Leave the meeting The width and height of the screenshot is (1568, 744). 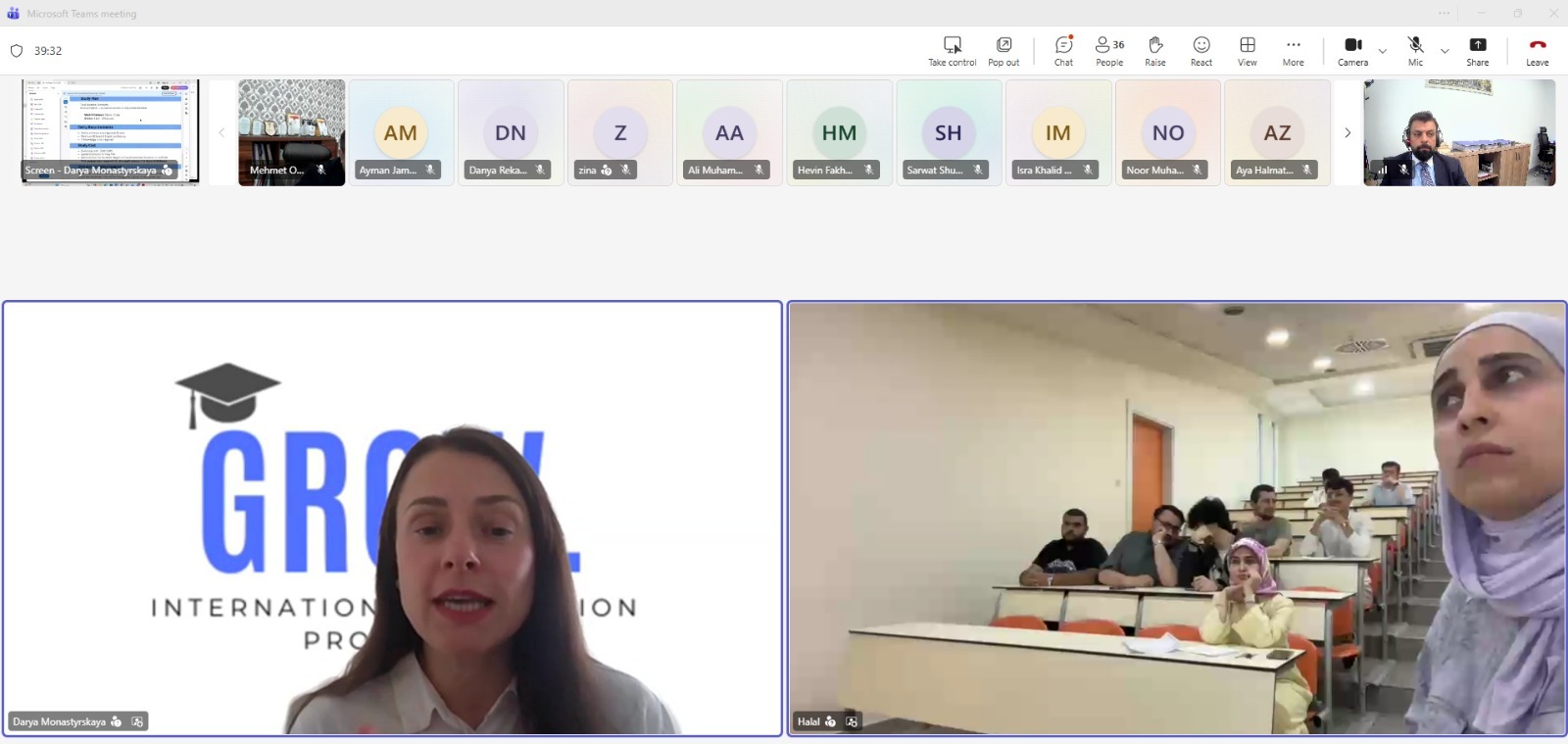[1537, 51]
